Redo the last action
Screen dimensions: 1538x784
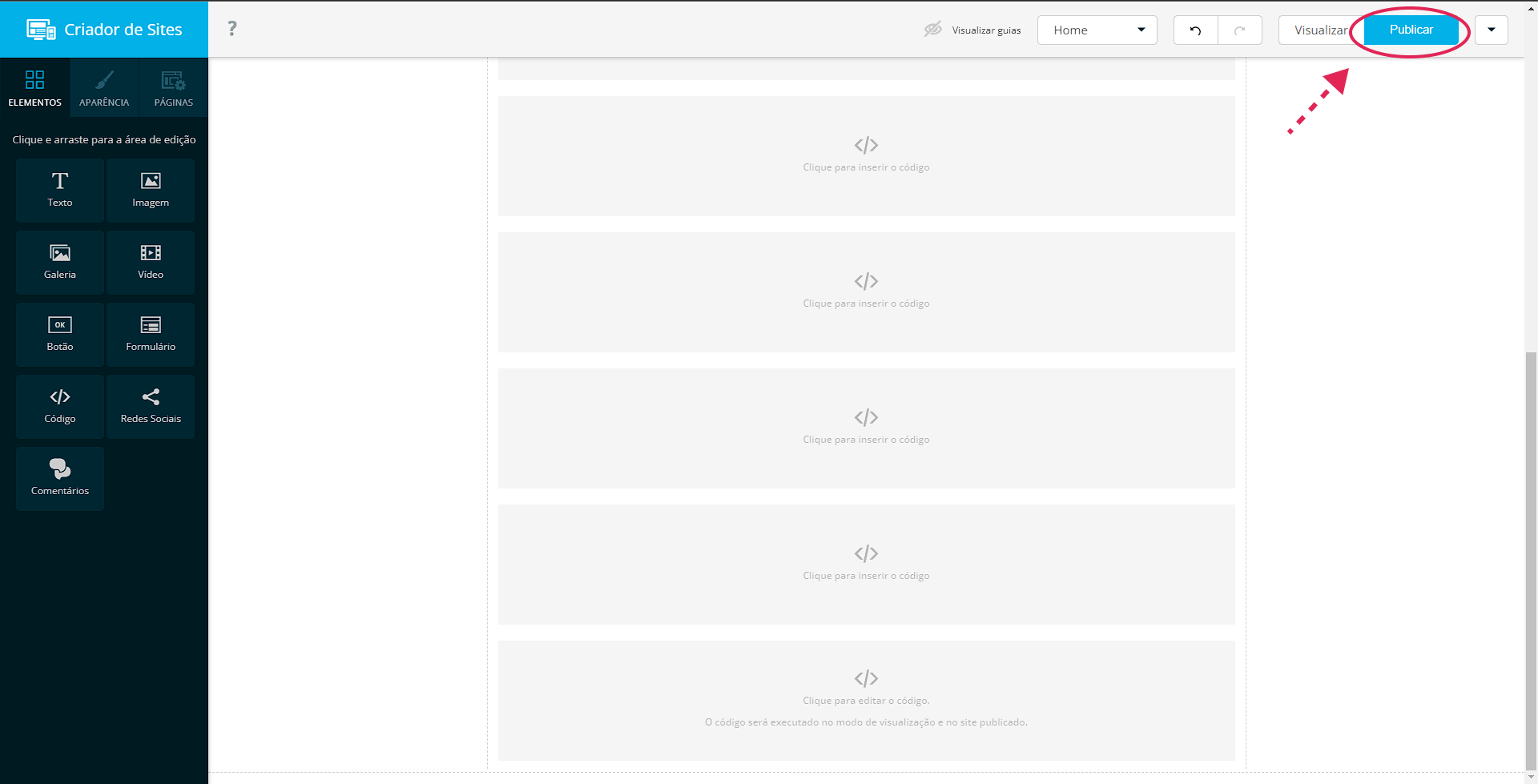tap(1240, 30)
